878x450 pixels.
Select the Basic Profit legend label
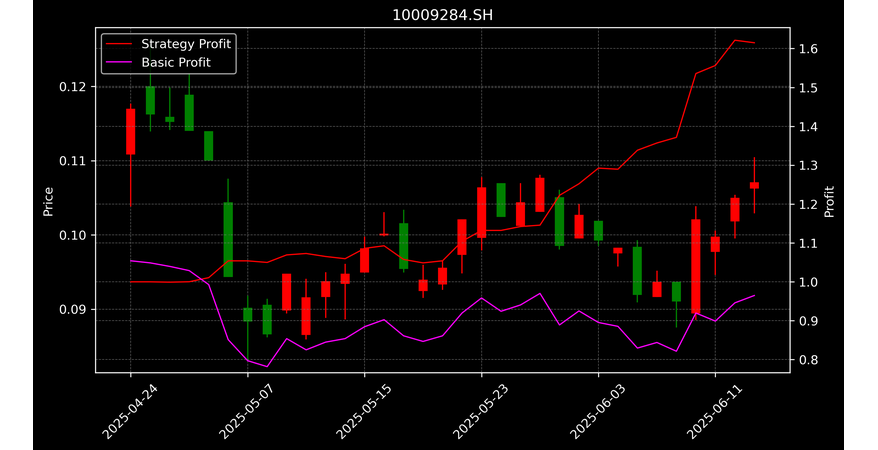[176, 62]
